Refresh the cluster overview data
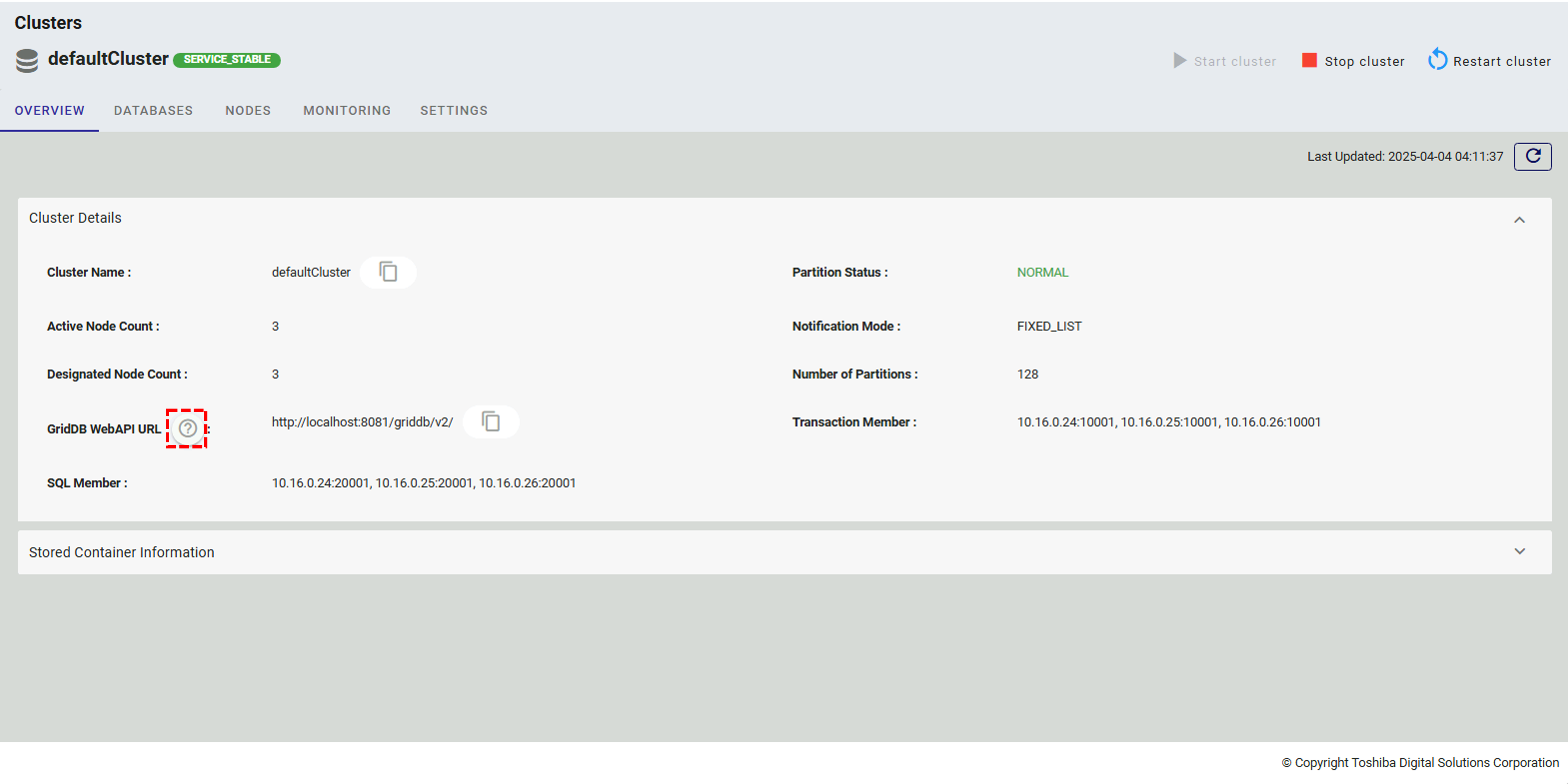 pos(1532,156)
